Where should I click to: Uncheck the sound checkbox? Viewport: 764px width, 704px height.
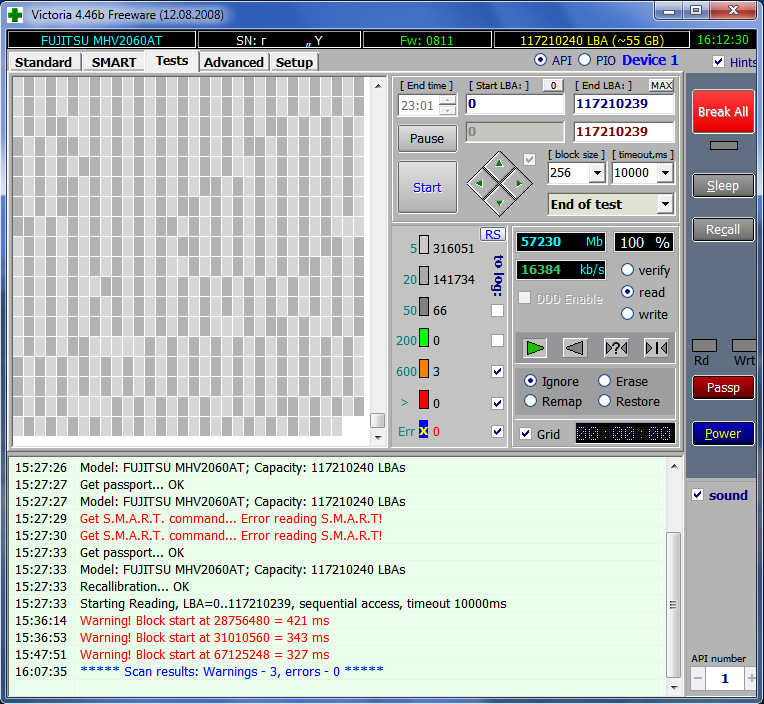(x=698, y=495)
